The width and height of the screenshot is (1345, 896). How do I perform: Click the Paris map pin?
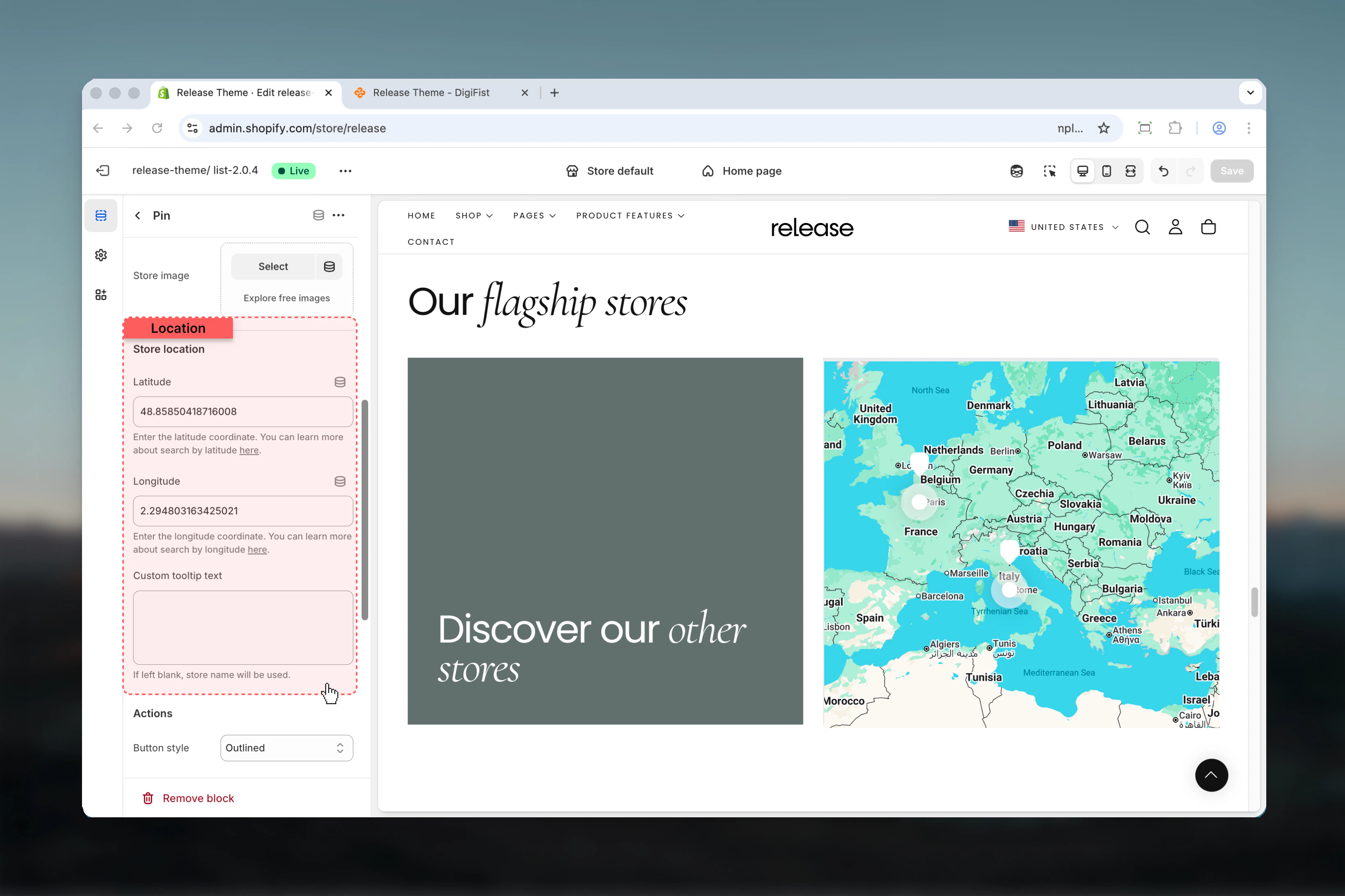(919, 502)
